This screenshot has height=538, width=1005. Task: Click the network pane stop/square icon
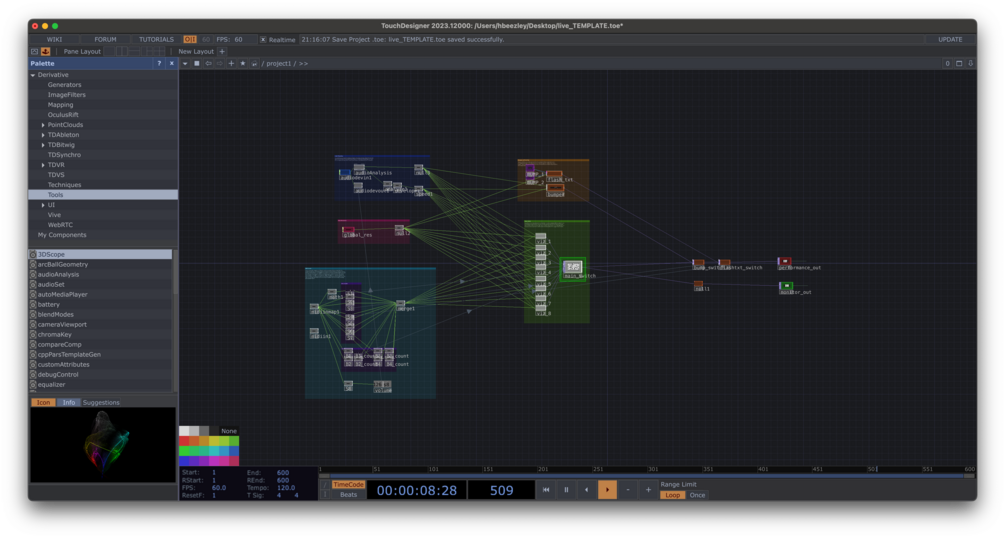point(197,63)
